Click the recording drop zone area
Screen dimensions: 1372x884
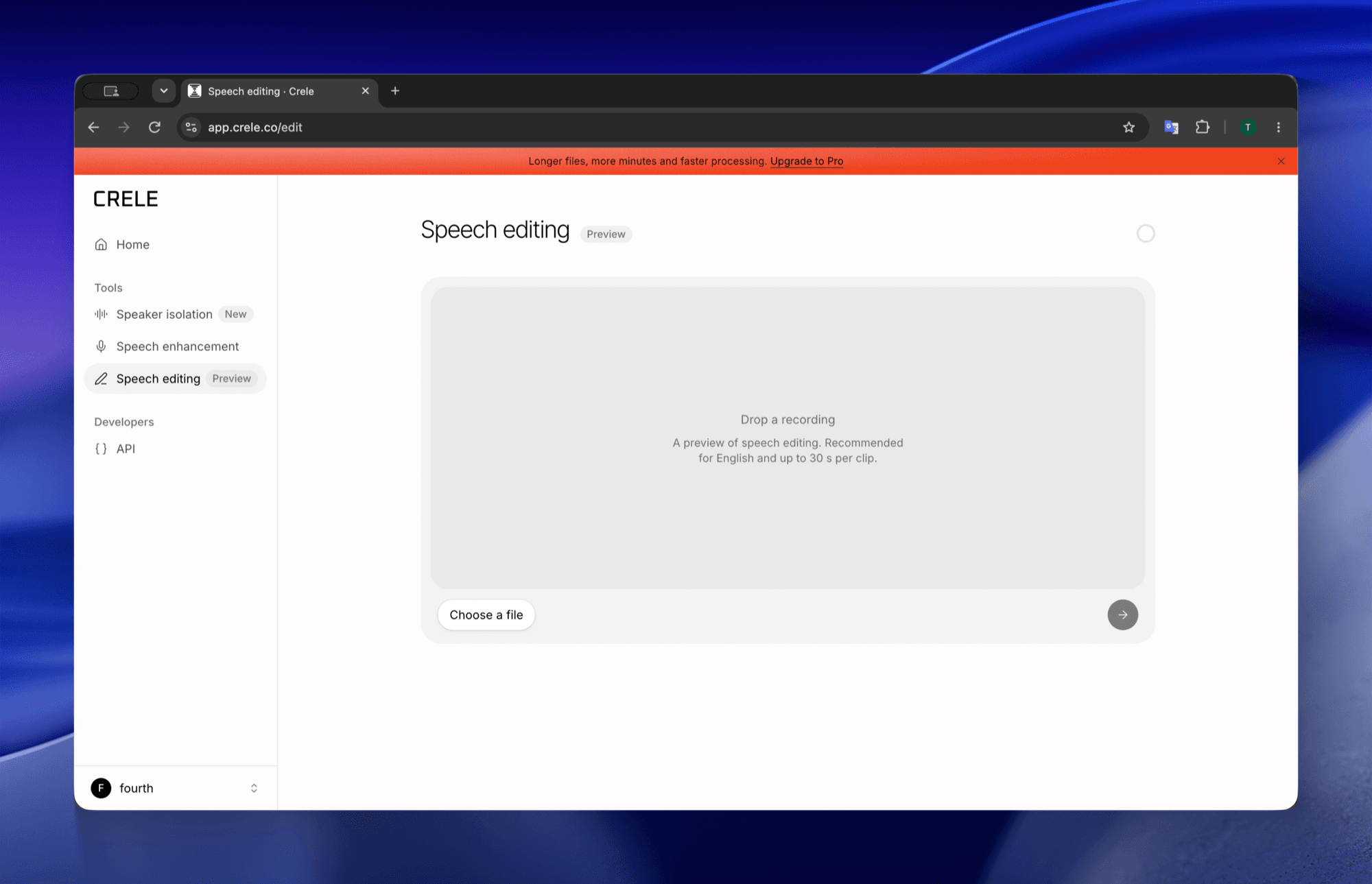point(788,438)
